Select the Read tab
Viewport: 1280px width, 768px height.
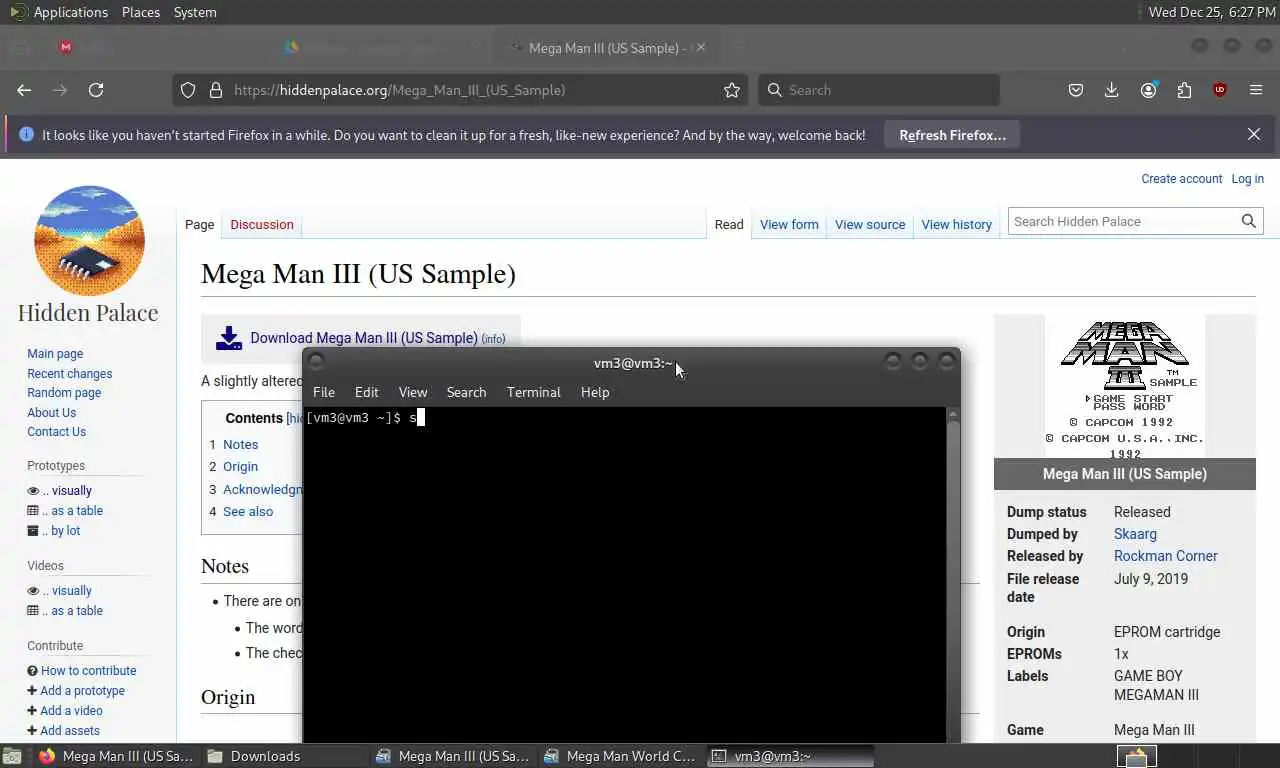(x=729, y=224)
